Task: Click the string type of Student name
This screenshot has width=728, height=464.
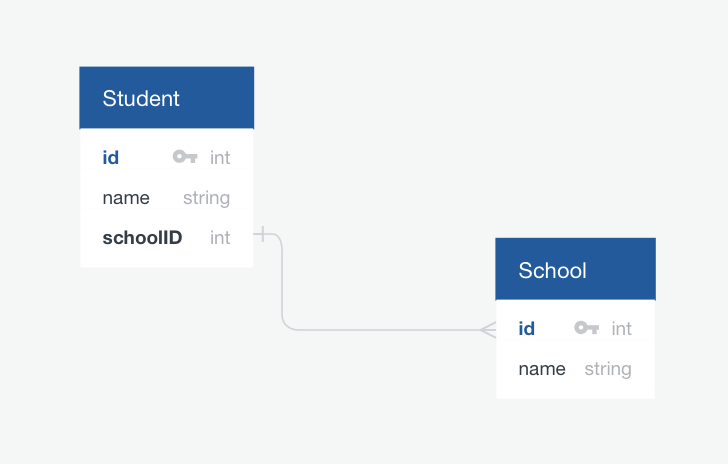Action: (x=206, y=197)
